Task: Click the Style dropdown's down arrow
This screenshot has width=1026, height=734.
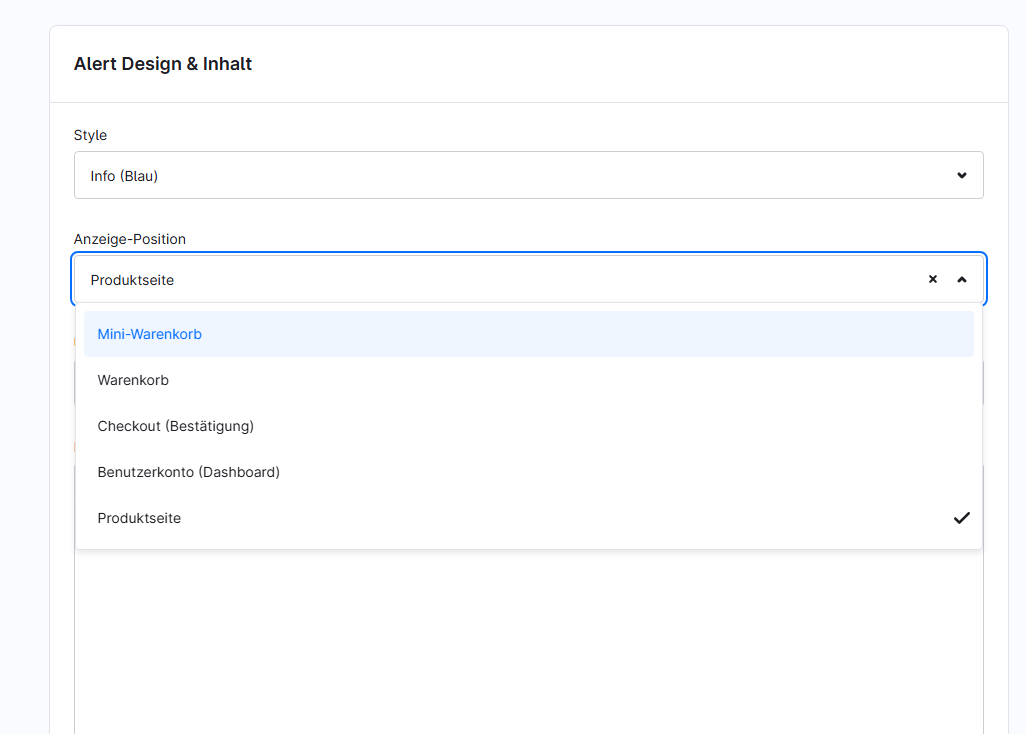Action: point(962,176)
